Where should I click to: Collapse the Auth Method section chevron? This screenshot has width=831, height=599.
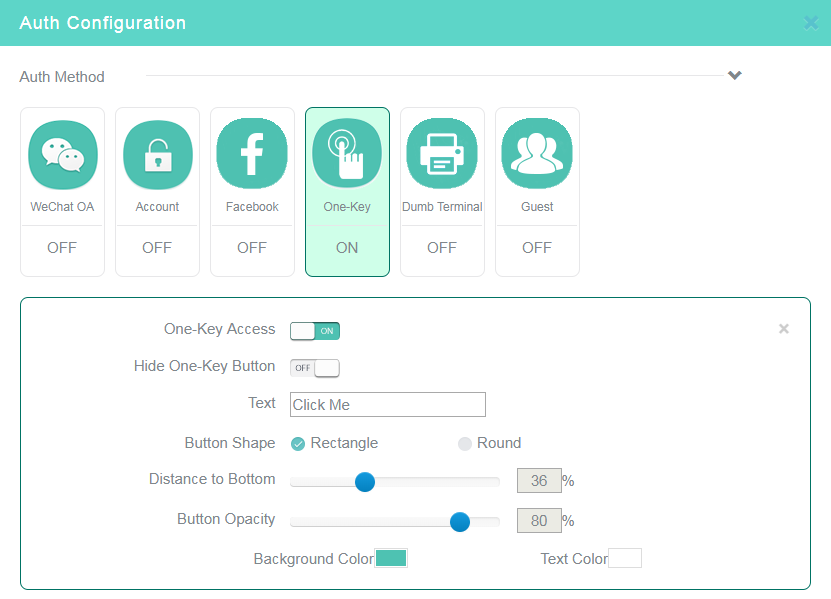pyautogui.click(x=735, y=75)
